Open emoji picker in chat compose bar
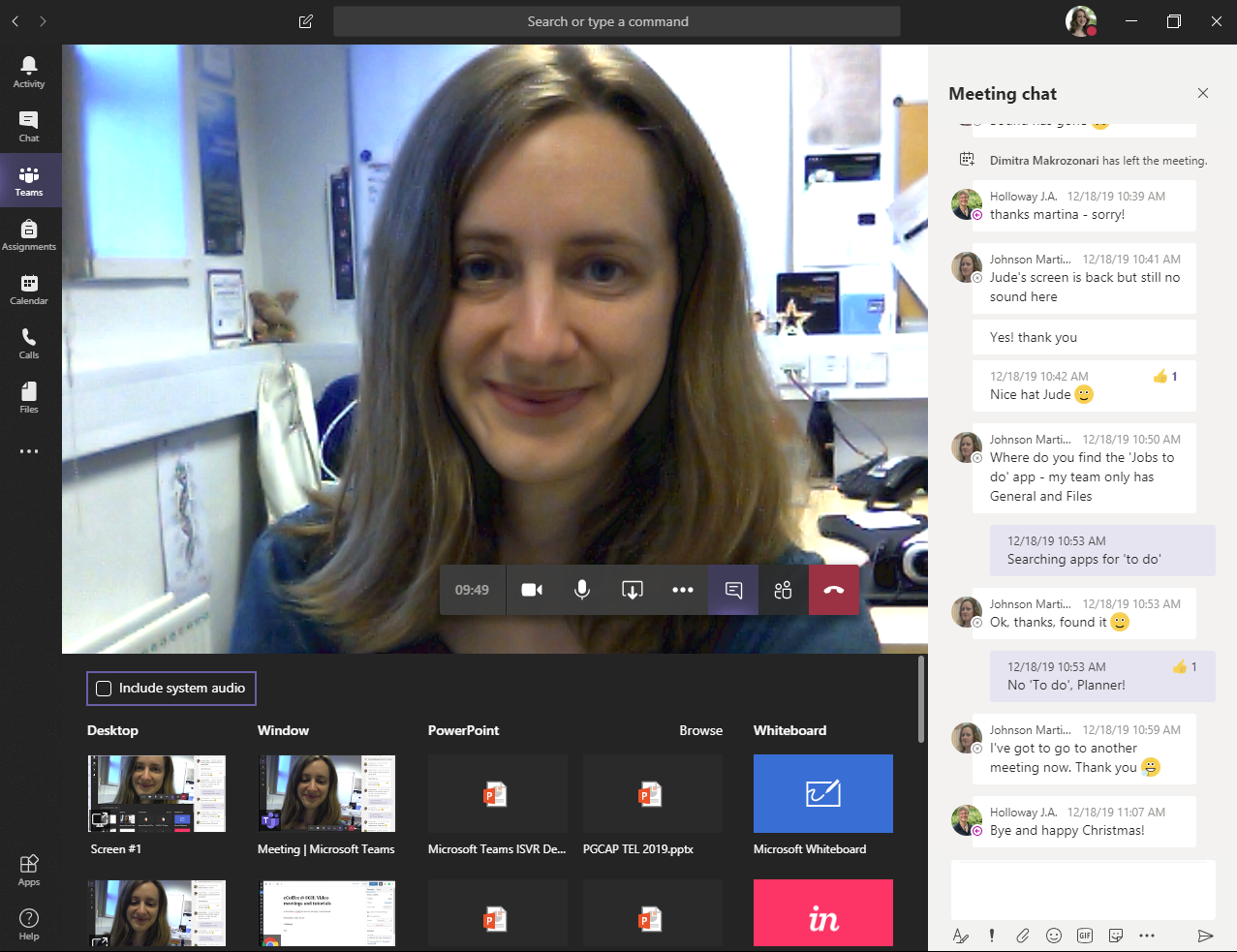Screen dimensions: 1237x952 pos(1054,936)
